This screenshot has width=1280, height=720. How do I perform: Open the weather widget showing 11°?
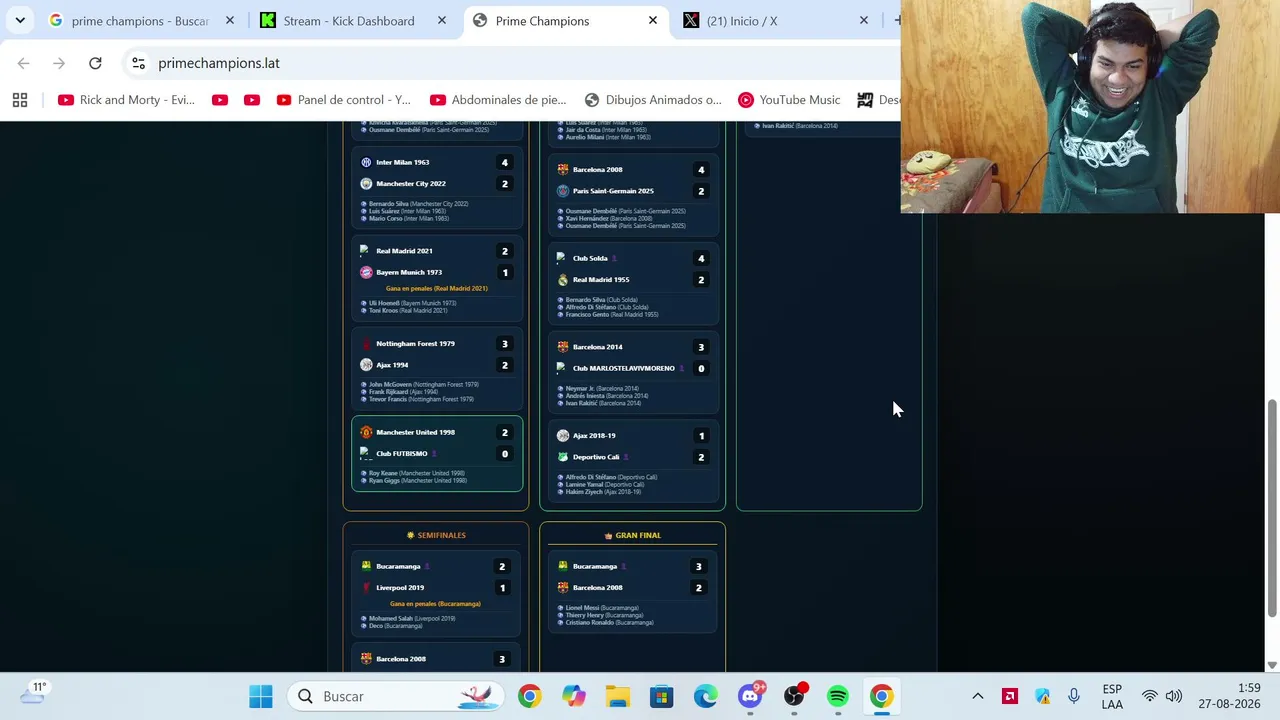point(33,694)
